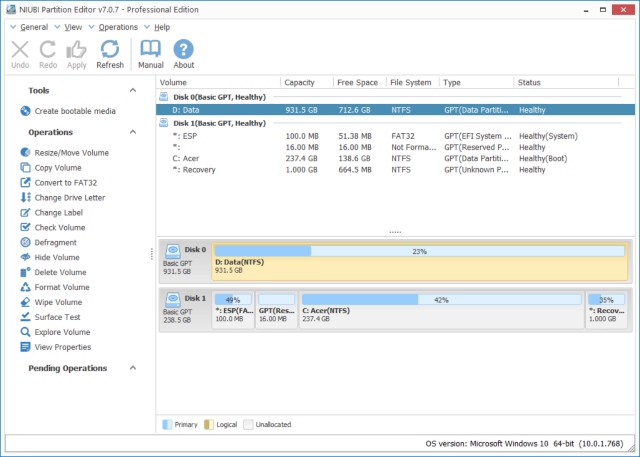Click the Format Volume icon
Image resolution: width=640 pixels, height=457 pixels.
25,287
